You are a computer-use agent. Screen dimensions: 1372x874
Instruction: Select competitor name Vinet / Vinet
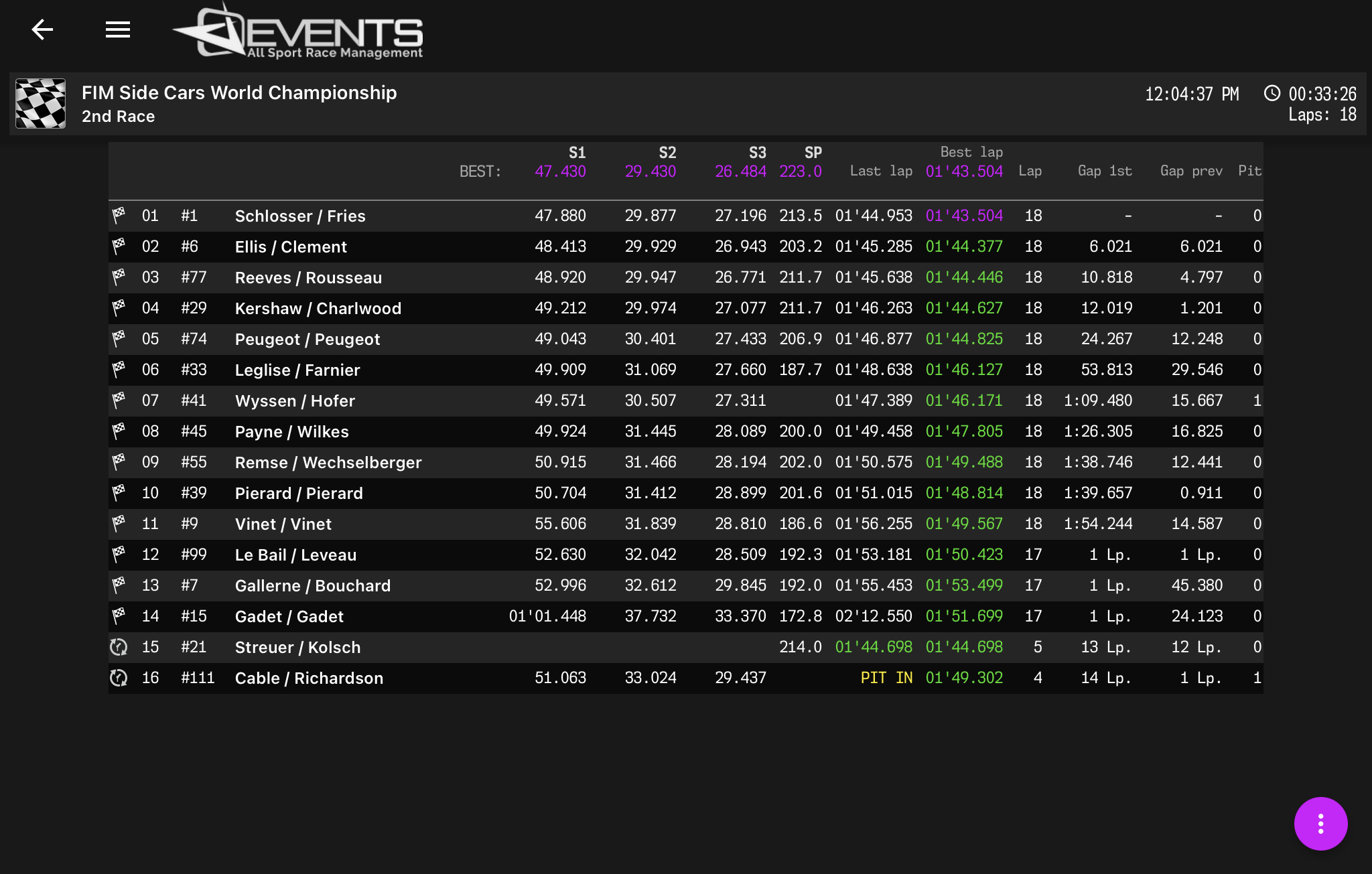pos(283,524)
